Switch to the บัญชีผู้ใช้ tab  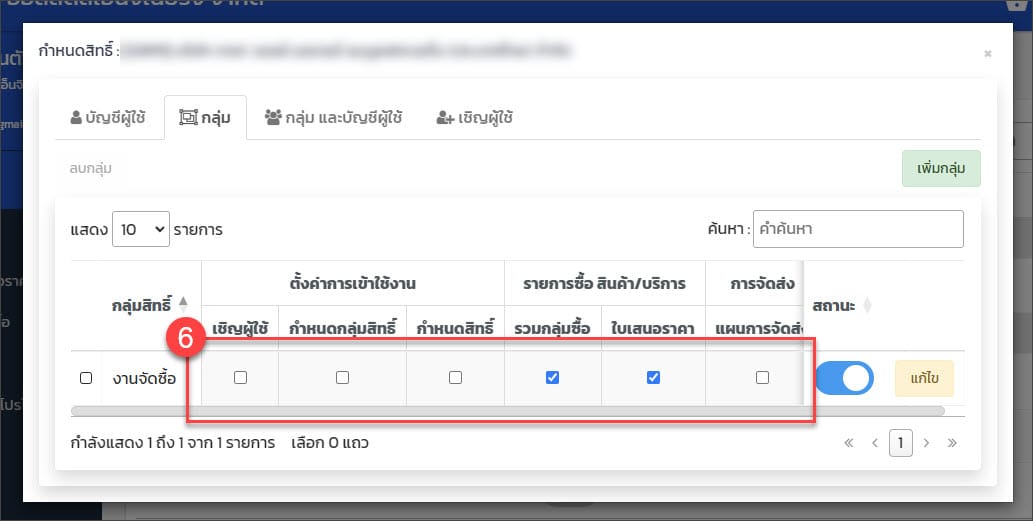point(108,117)
